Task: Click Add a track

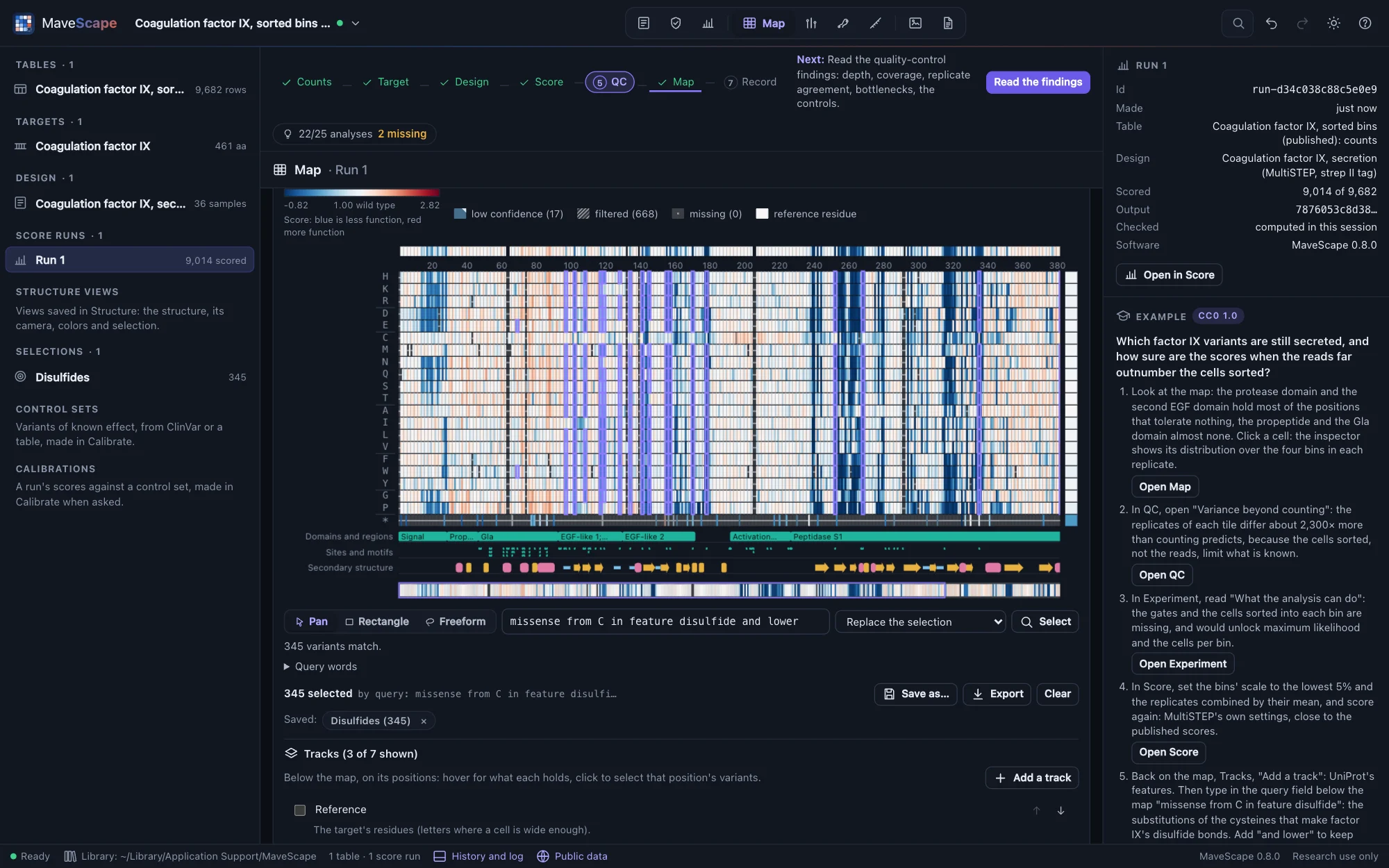Action: tap(1032, 778)
